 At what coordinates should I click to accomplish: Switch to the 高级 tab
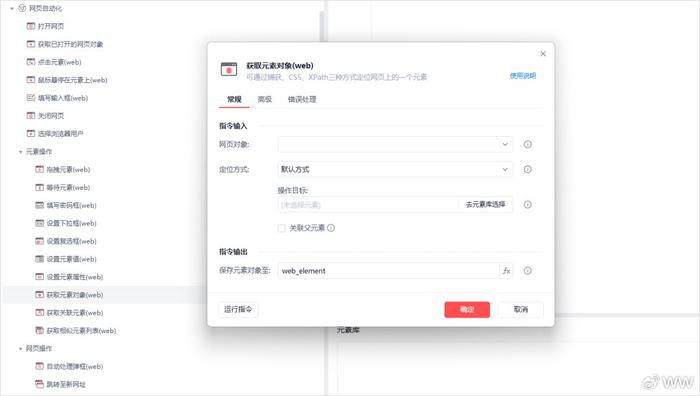pos(265,99)
